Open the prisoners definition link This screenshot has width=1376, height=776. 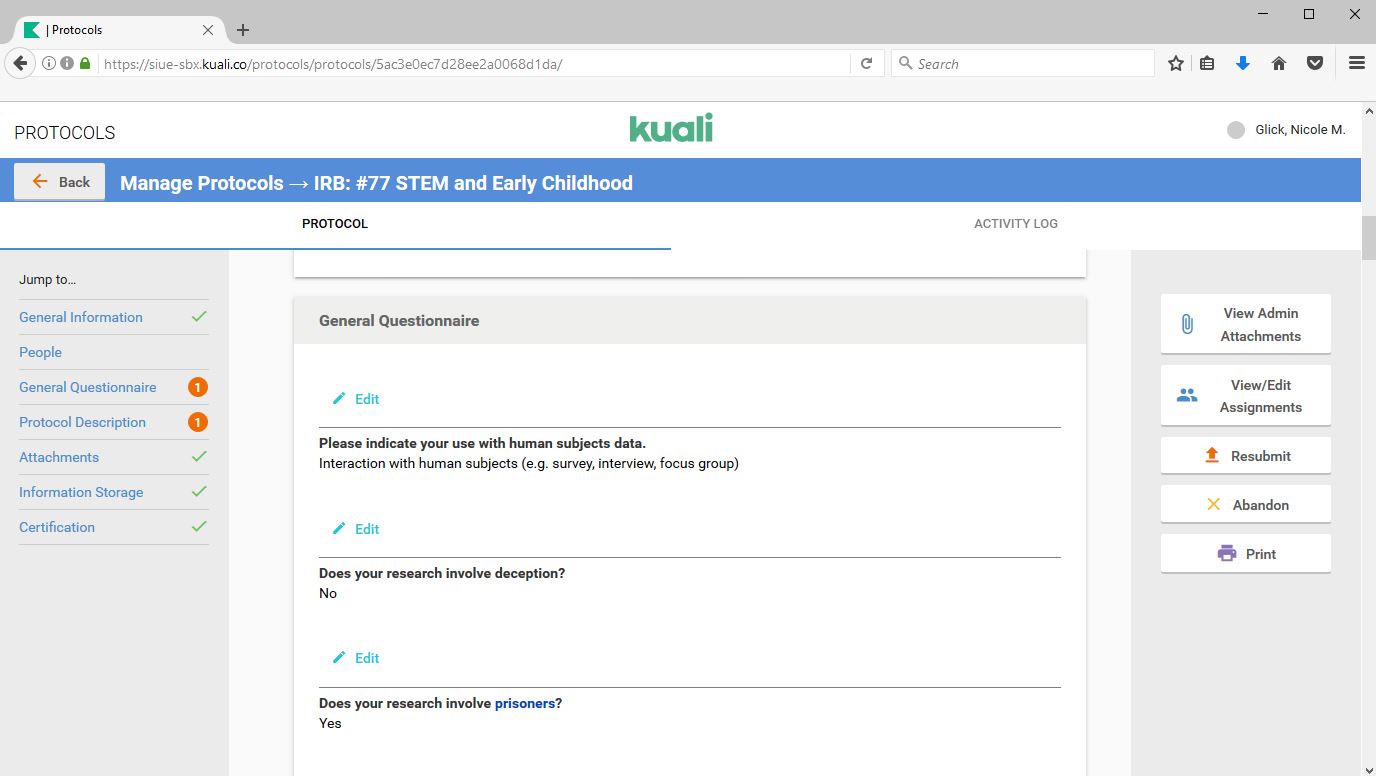click(525, 703)
